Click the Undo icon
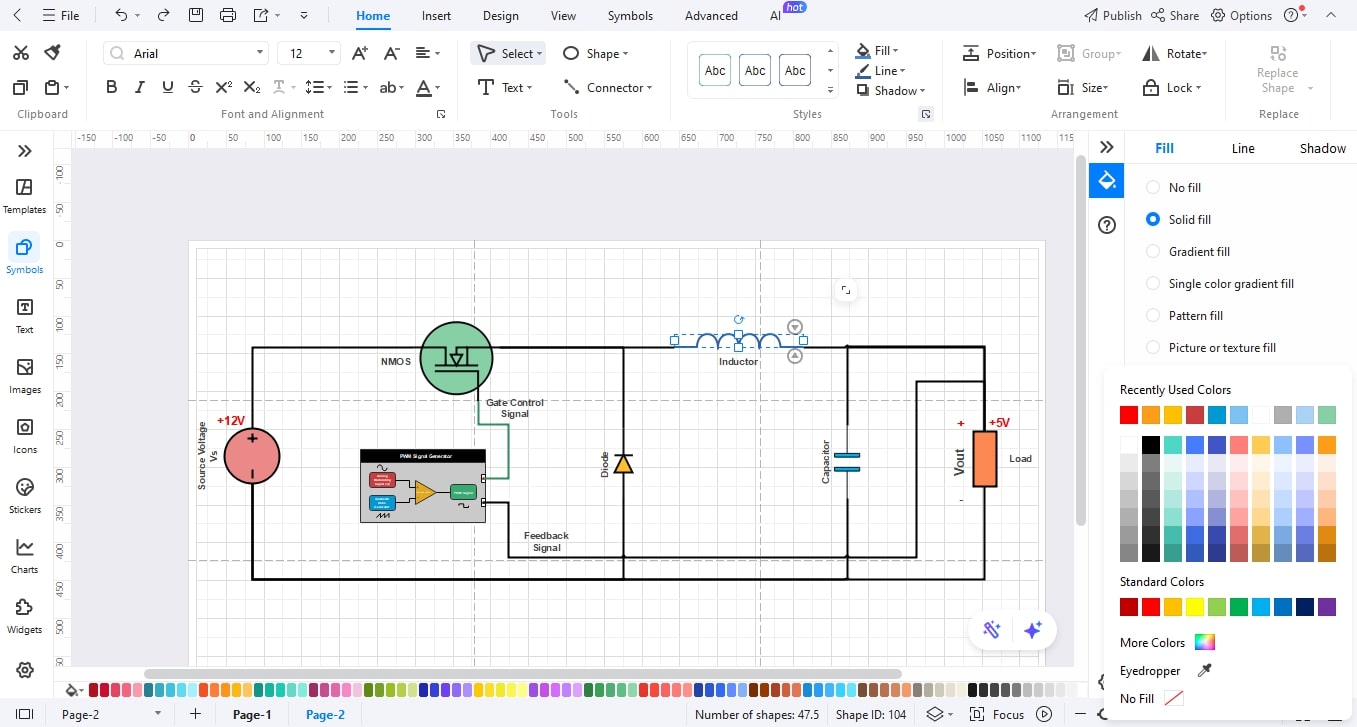This screenshot has height=727, width=1357. [120, 15]
